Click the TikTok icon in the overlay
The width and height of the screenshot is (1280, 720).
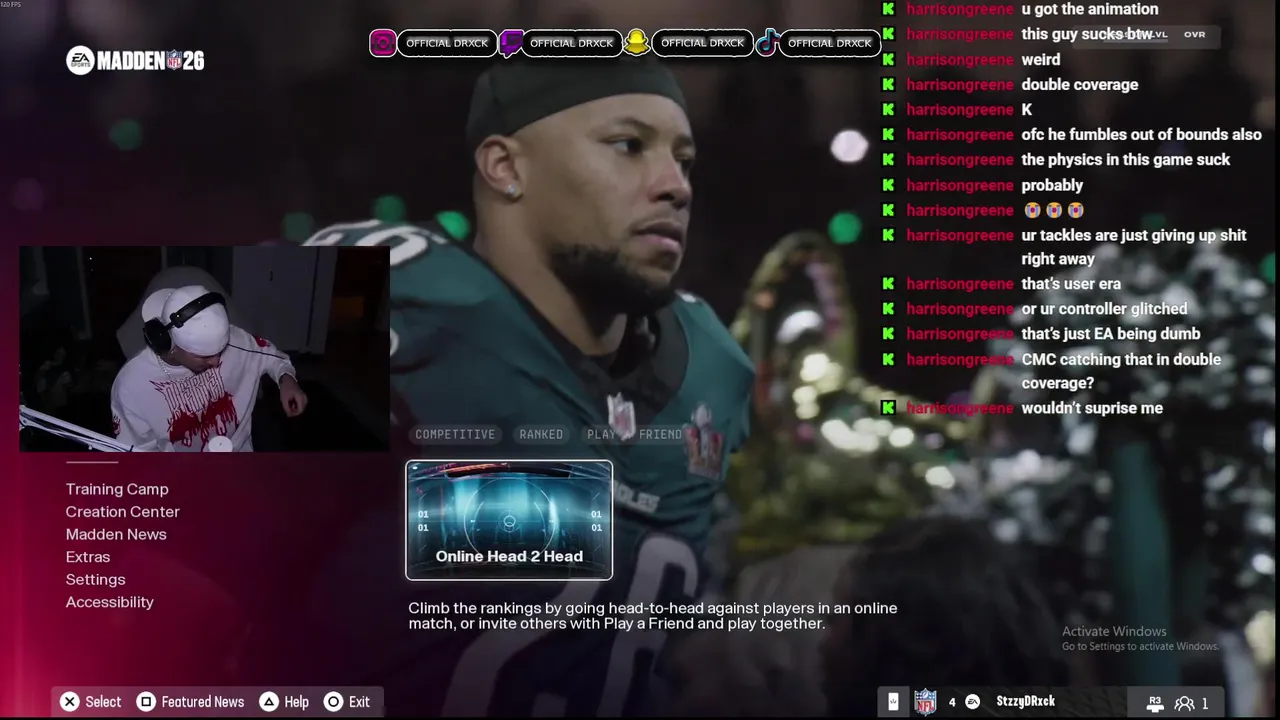767,43
